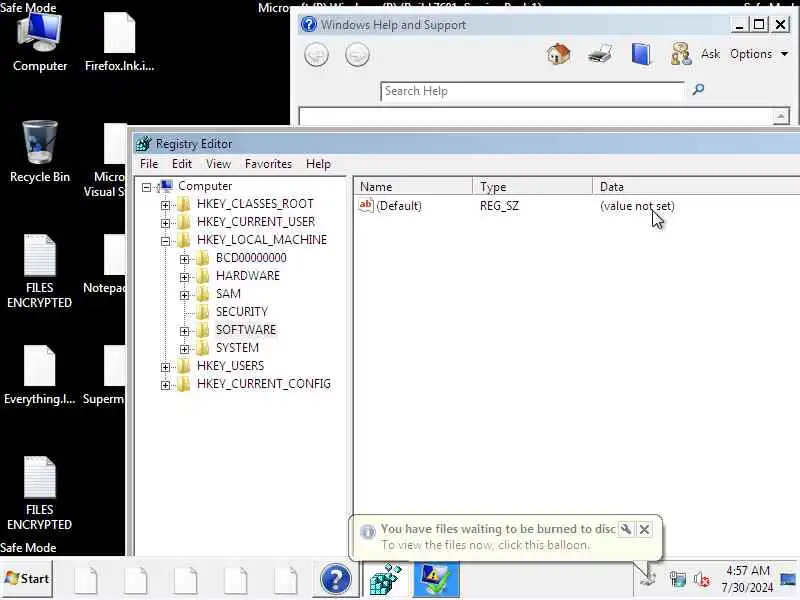Expand the HKEY_CURRENT_CONFIG key
Viewport: 800px width, 600px height.
[x=165, y=385]
